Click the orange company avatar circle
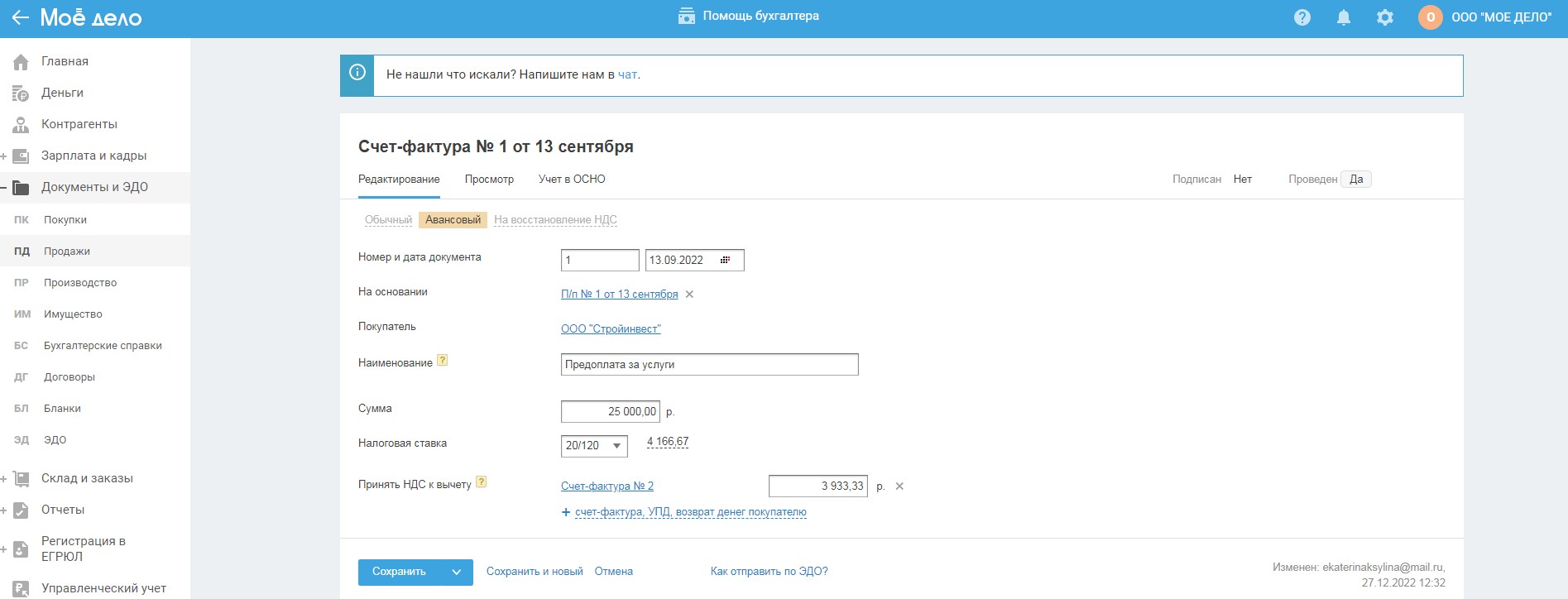This screenshot has height=599, width=1568. [1431, 17]
